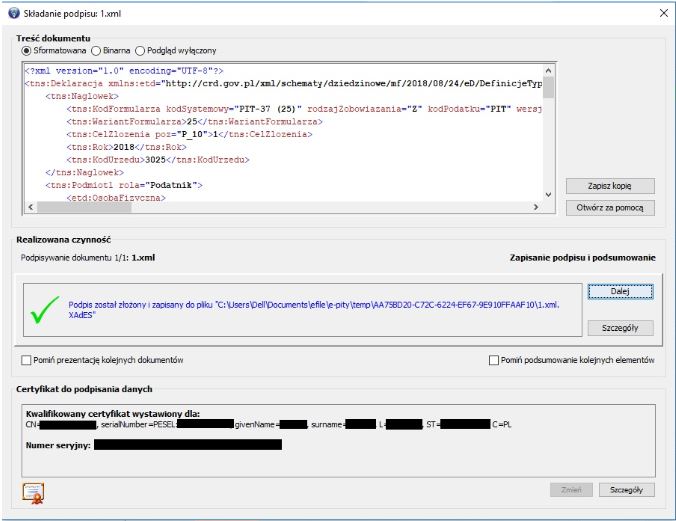The height and width of the screenshot is (521, 676).
Task: Select the Sformatowana radio button
Action: pos(26,50)
